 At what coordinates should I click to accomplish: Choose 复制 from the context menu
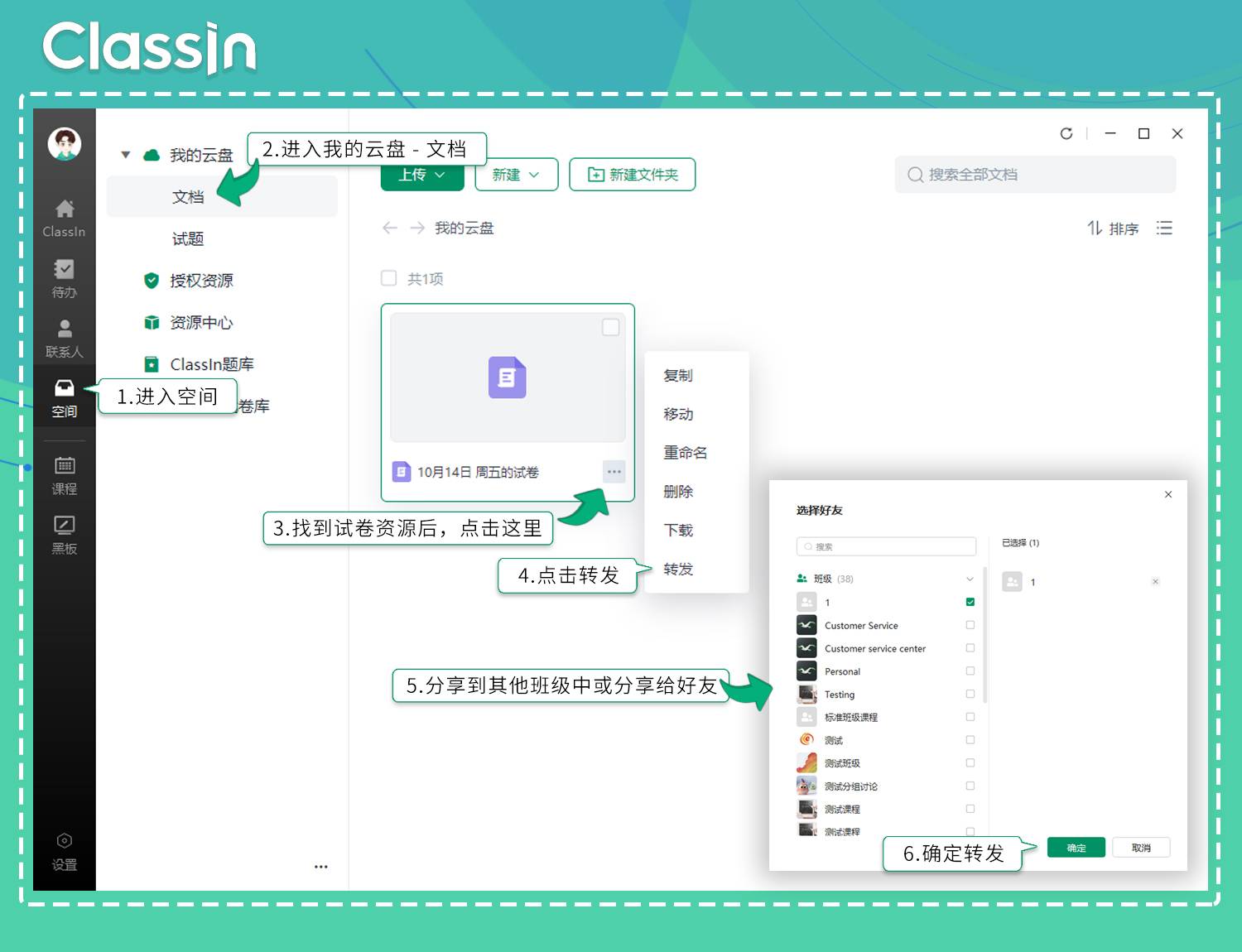tap(678, 376)
